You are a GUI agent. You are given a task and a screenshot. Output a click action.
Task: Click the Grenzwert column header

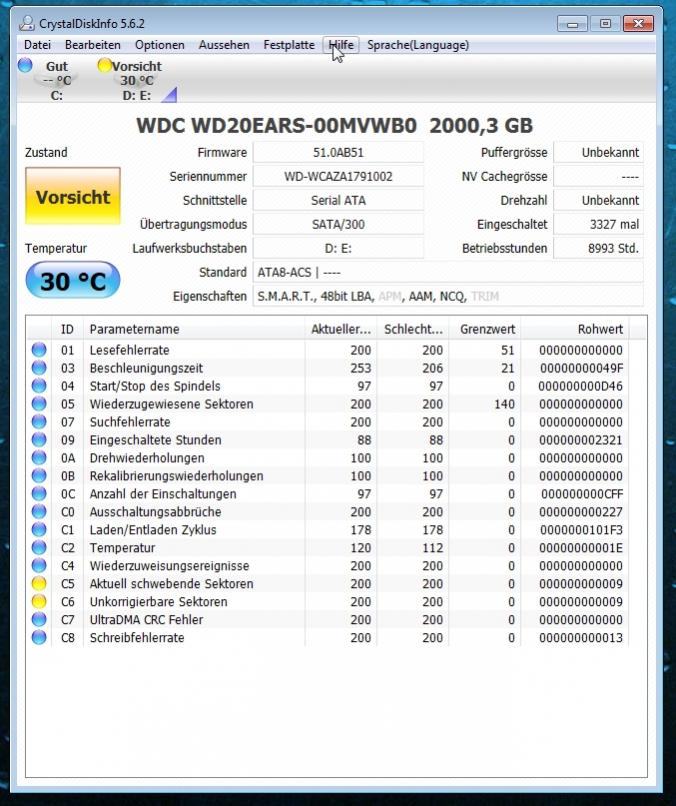click(x=485, y=329)
